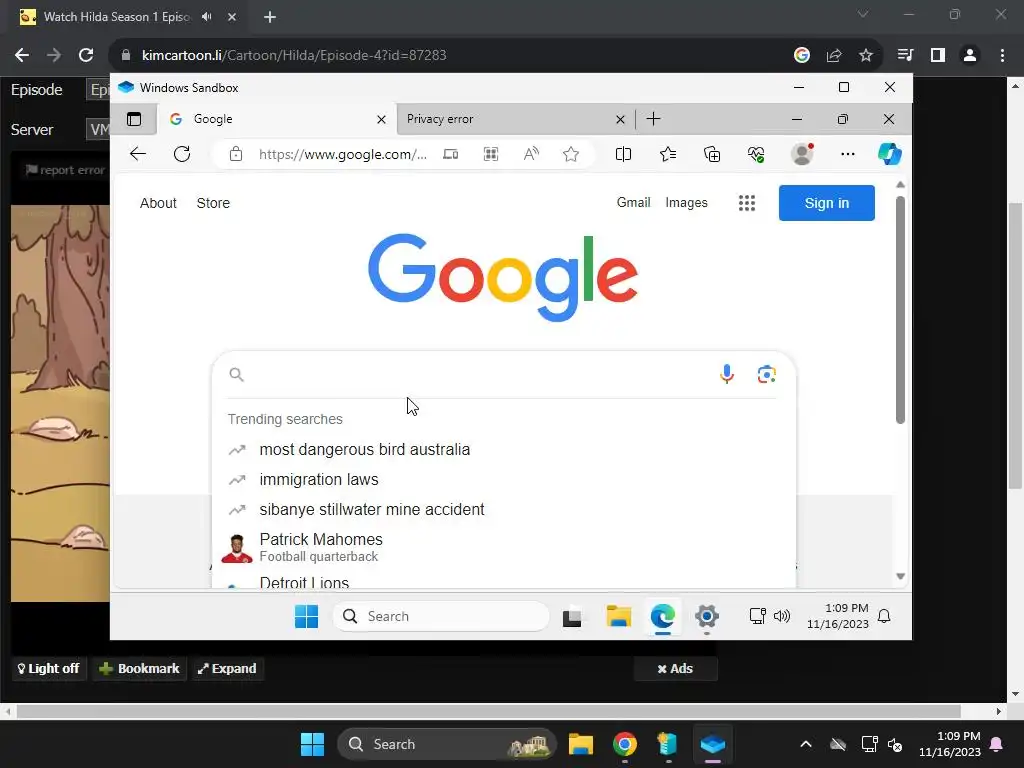Open the Episode dropdown on kimcartoon

[x=98, y=89]
